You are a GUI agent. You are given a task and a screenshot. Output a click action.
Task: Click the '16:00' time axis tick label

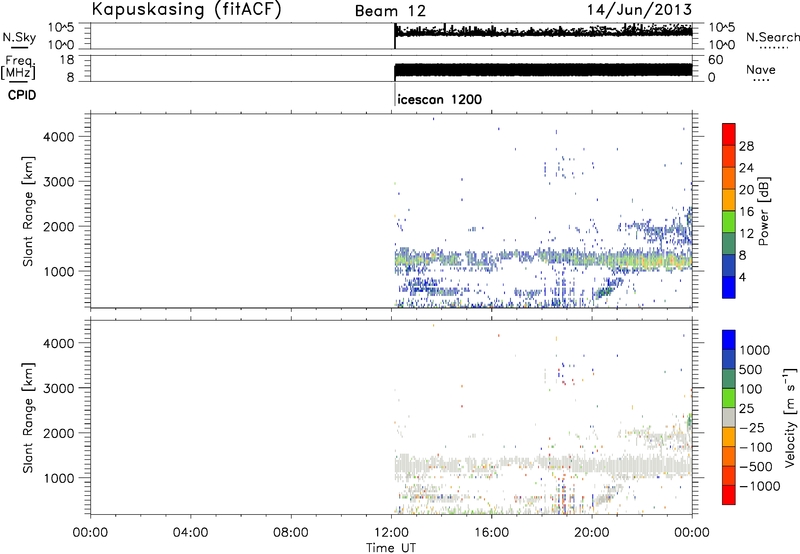491,533
